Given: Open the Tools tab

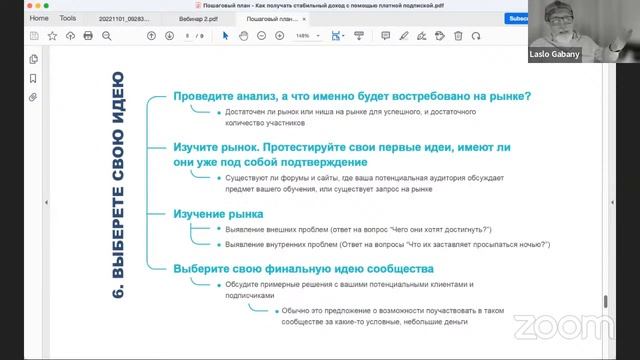Looking at the screenshot, I should (68, 18).
